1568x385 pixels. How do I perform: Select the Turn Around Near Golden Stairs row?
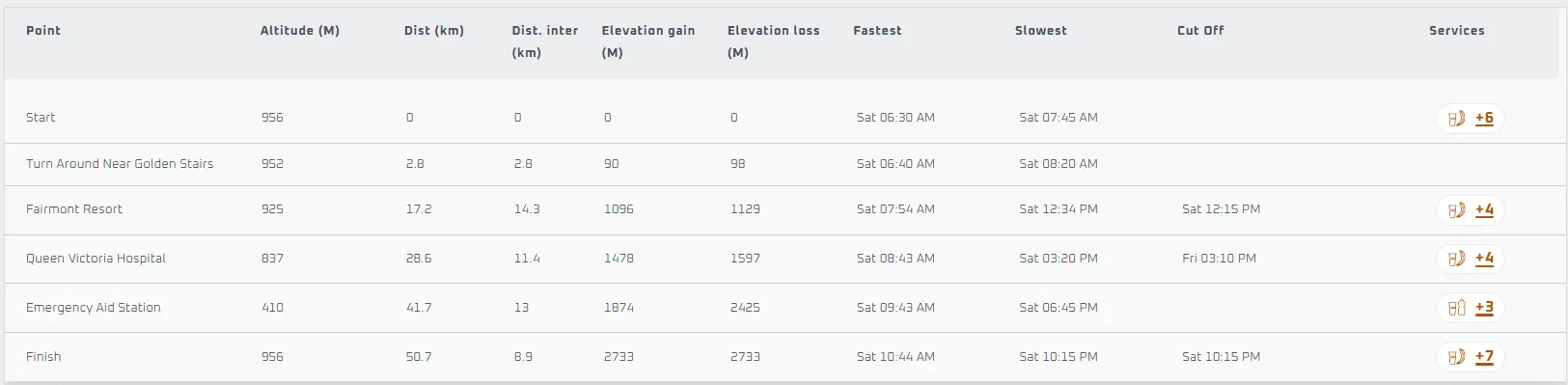pos(784,164)
